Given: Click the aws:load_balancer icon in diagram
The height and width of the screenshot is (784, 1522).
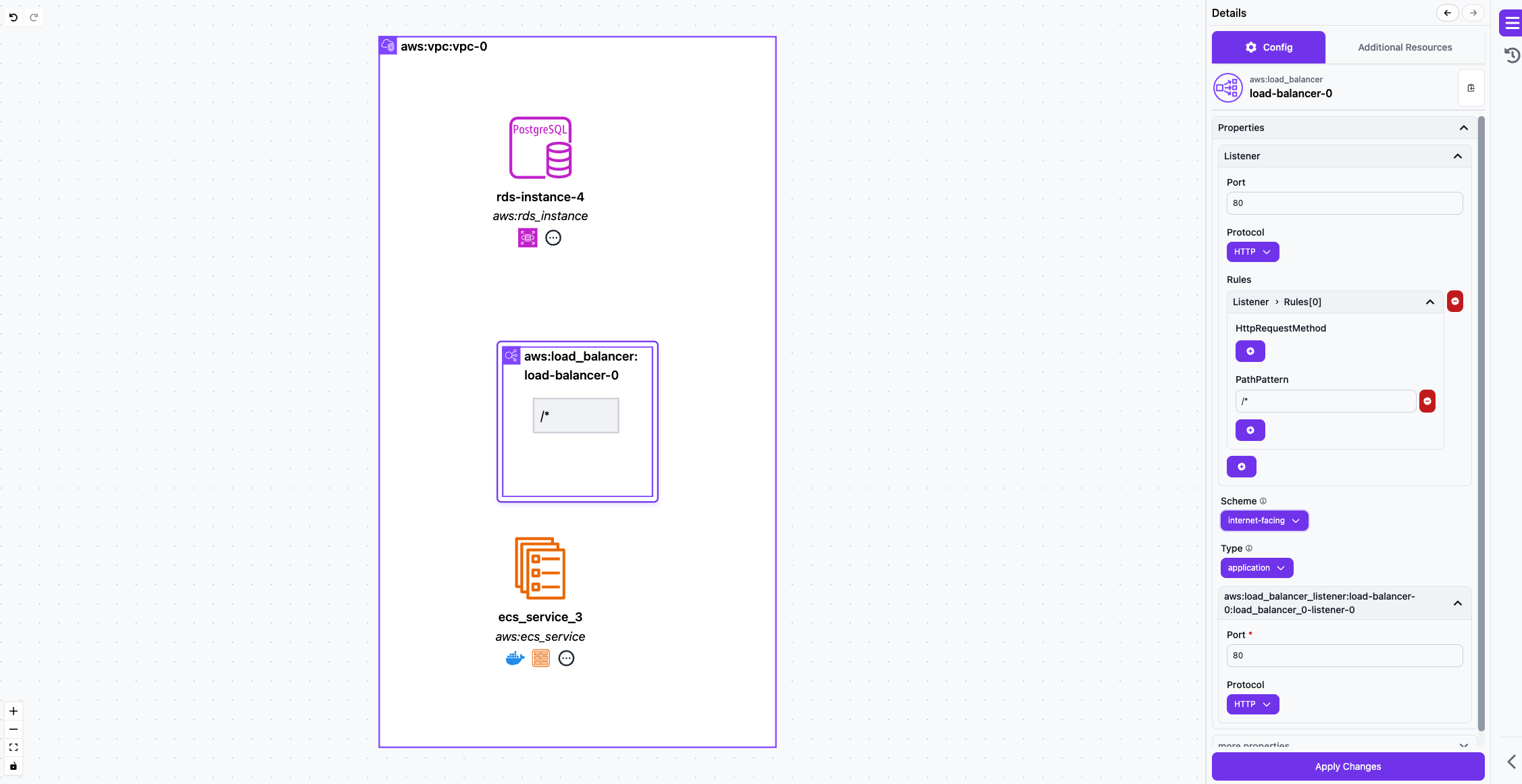Looking at the screenshot, I should tap(511, 356).
